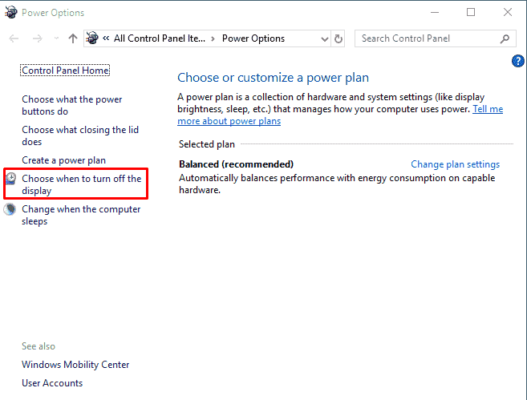The width and height of the screenshot is (527, 400).
Task: Select Create a power plan
Action: pos(64,160)
